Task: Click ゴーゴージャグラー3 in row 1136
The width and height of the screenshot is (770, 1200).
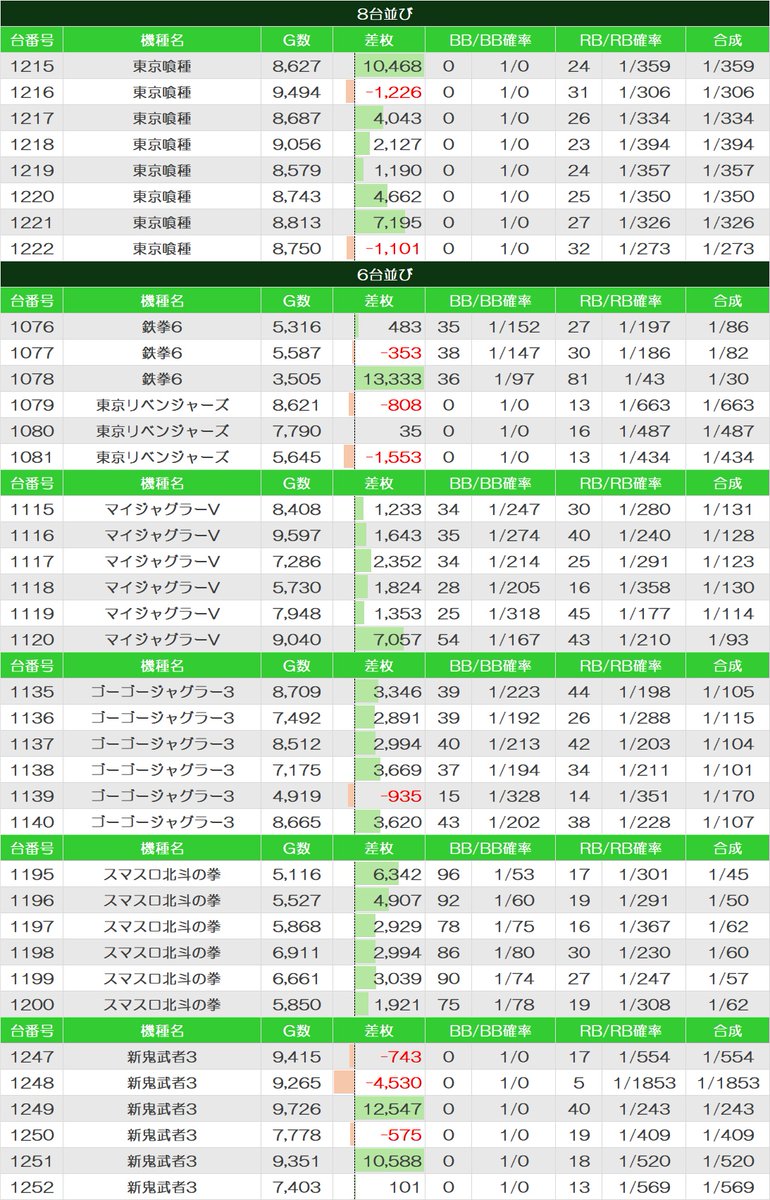Action: (x=162, y=716)
